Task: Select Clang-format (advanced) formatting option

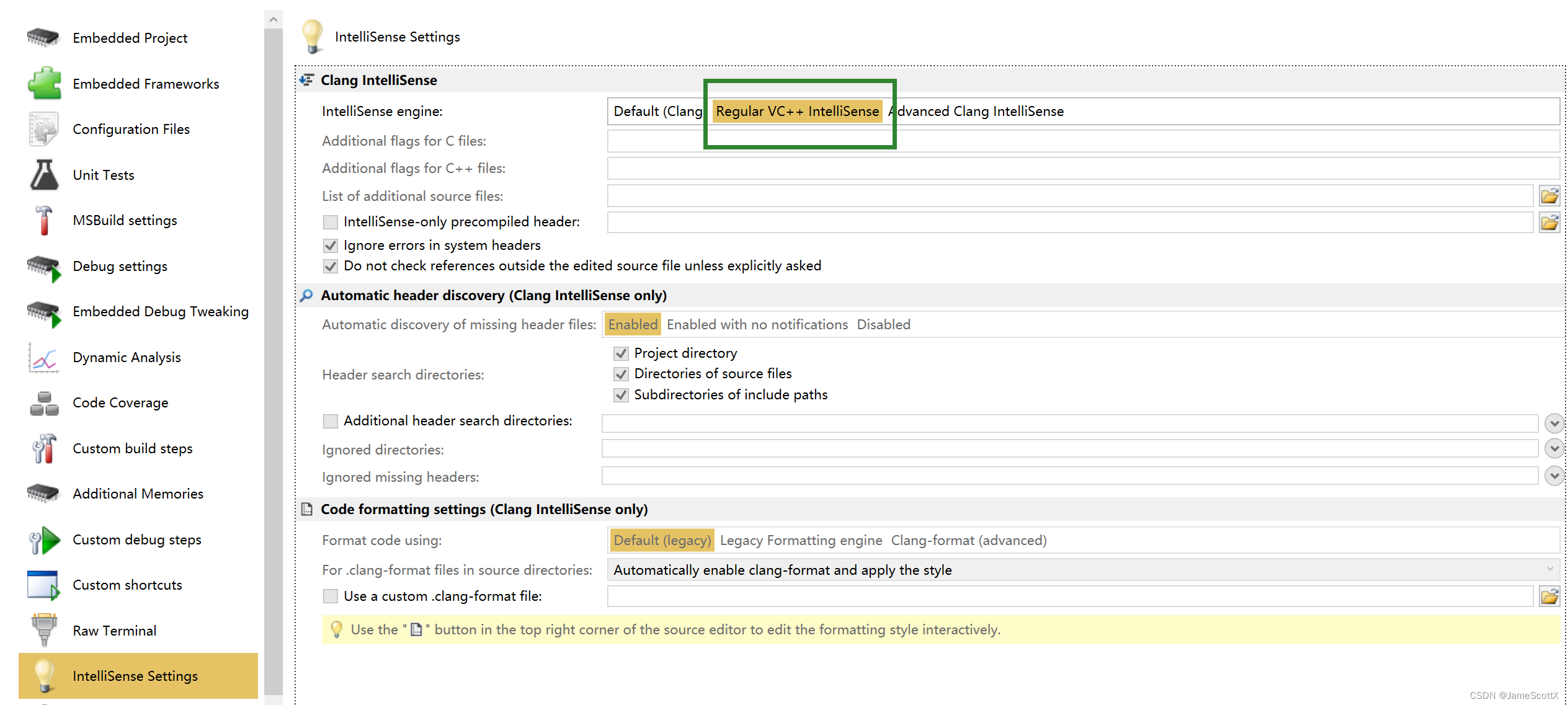Action: click(968, 541)
